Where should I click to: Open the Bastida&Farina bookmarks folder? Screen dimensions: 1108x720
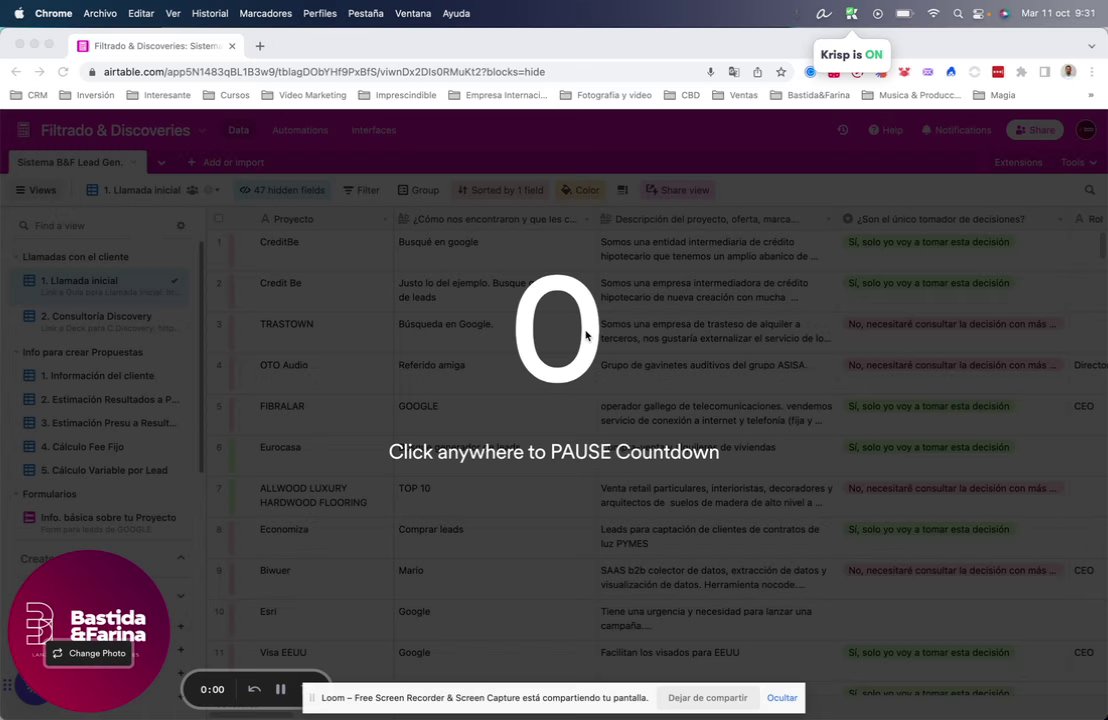(810, 95)
